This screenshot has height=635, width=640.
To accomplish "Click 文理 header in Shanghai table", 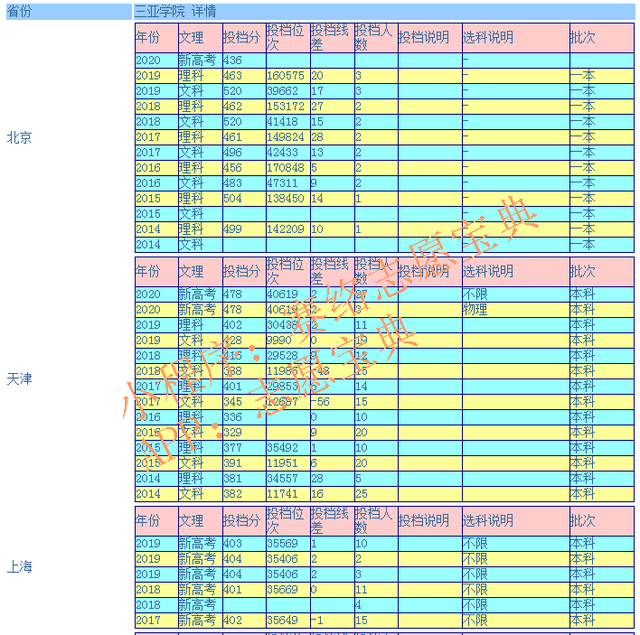I will click(x=200, y=521).
